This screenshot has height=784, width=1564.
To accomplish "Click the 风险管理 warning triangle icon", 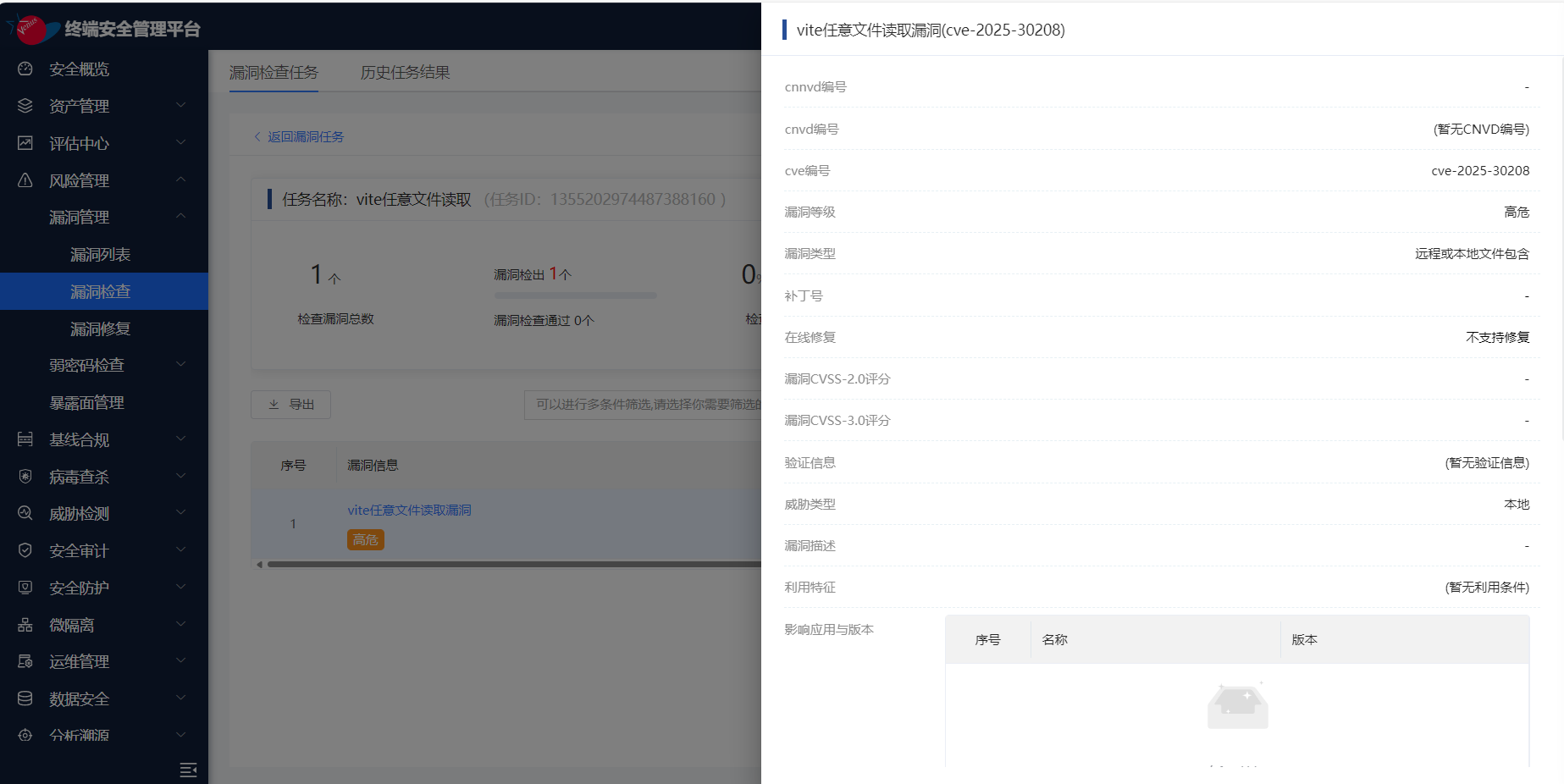I will tap(25, 180).
